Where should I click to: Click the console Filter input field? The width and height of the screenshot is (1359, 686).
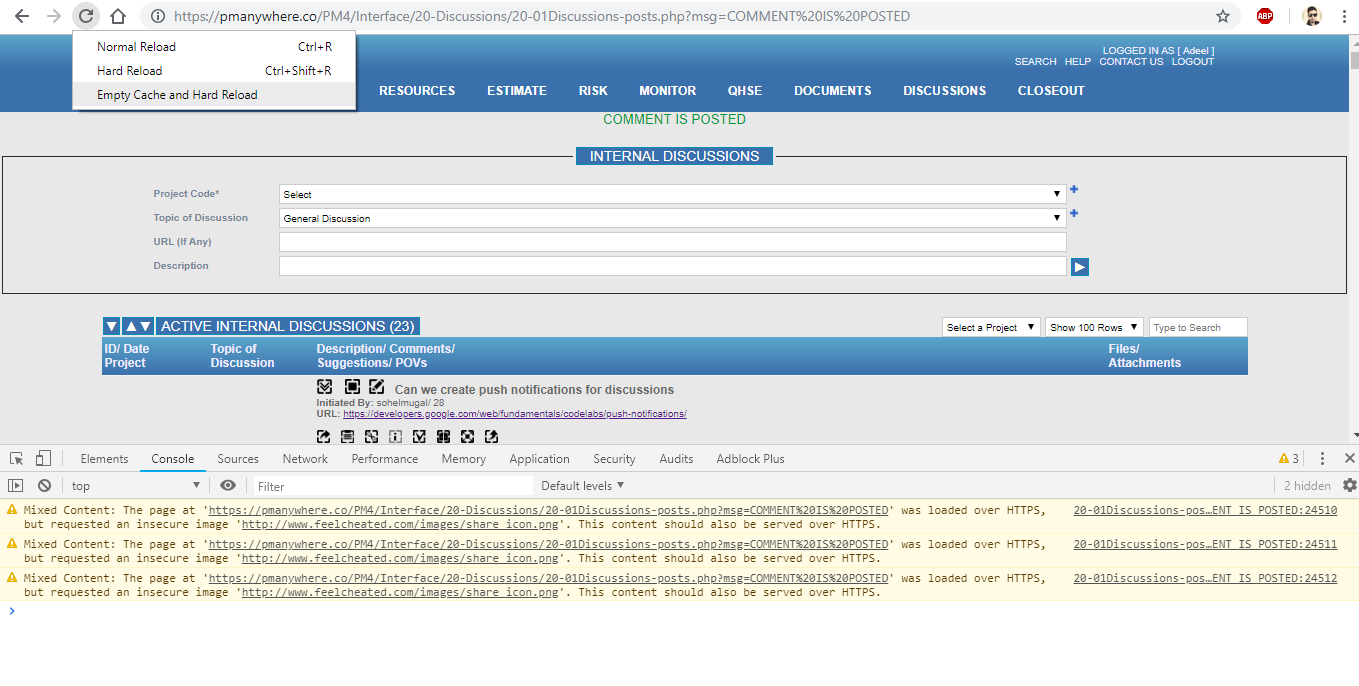pos(390,487)
